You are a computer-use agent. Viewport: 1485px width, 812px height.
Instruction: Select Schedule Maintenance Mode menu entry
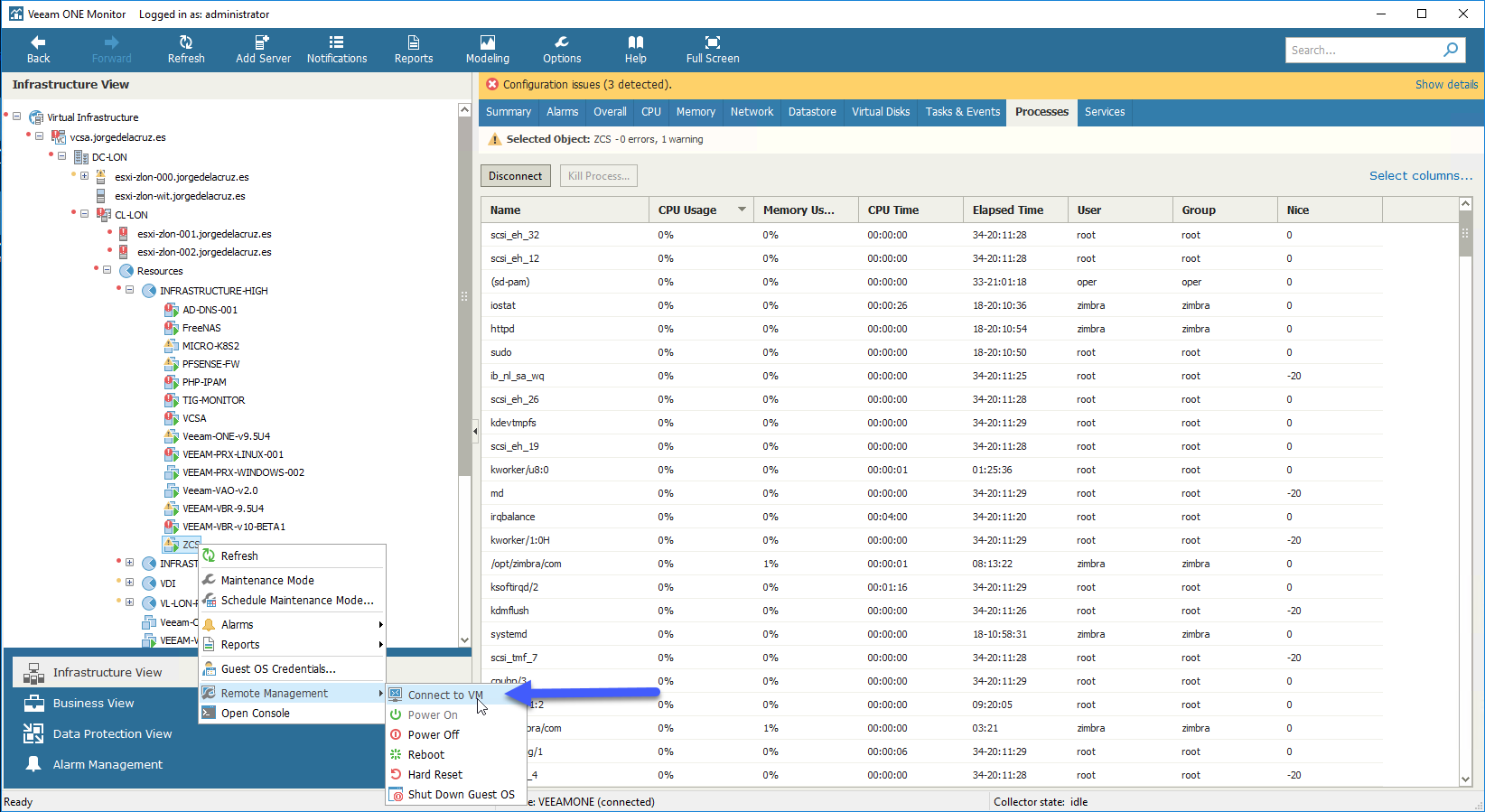coord(292,600)
